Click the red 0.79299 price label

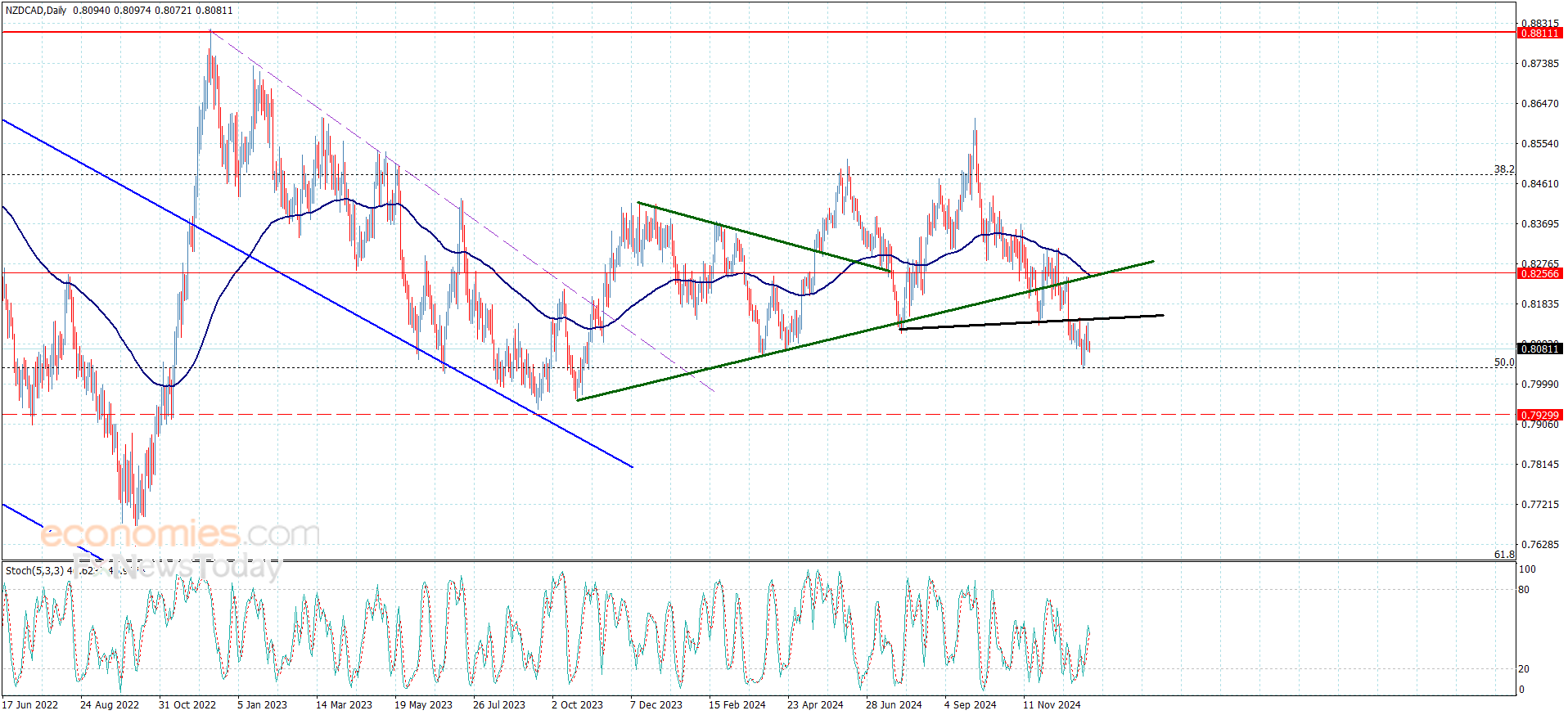tap(1539, 415)
